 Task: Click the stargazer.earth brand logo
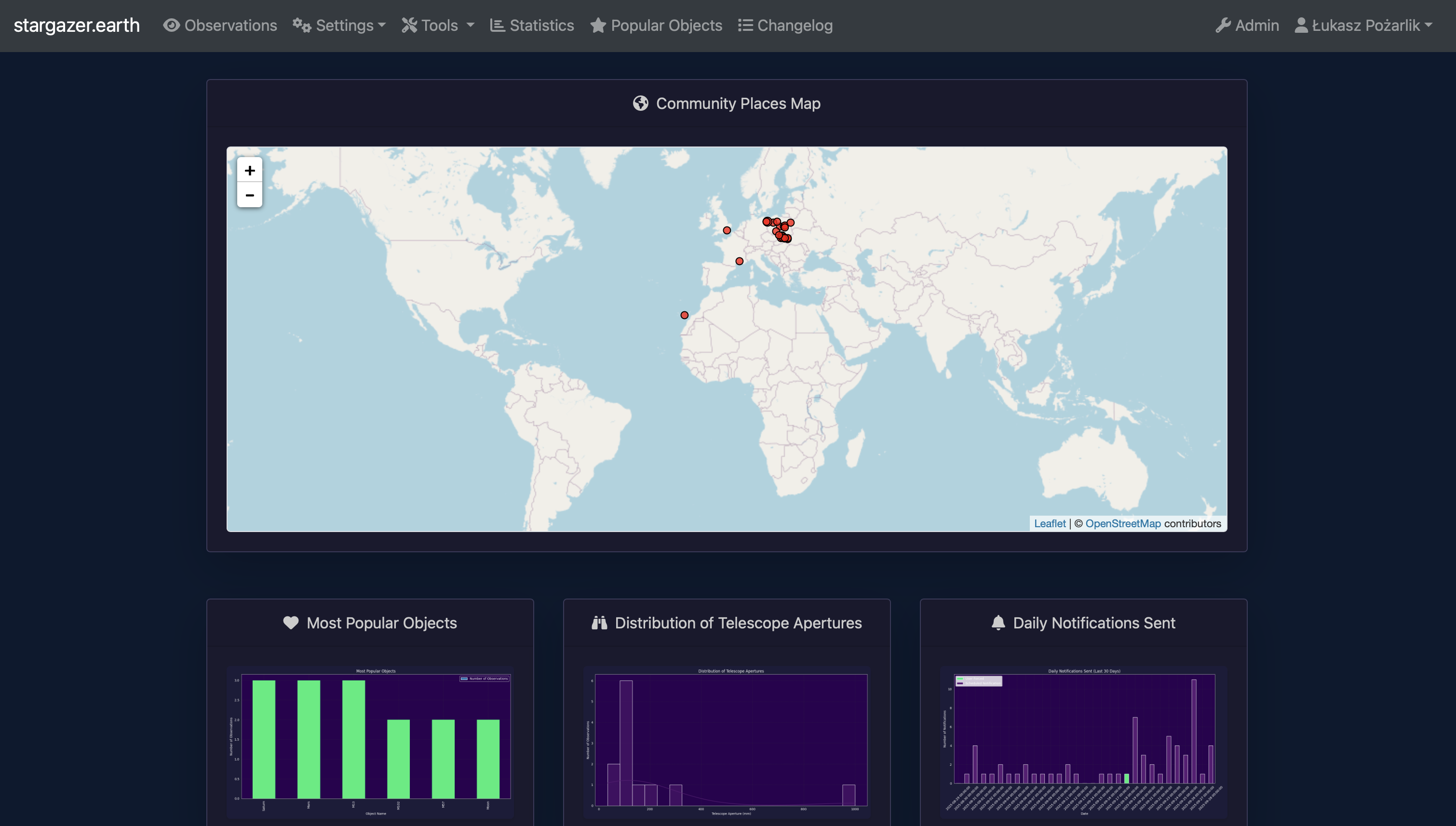tap(77, 26)
